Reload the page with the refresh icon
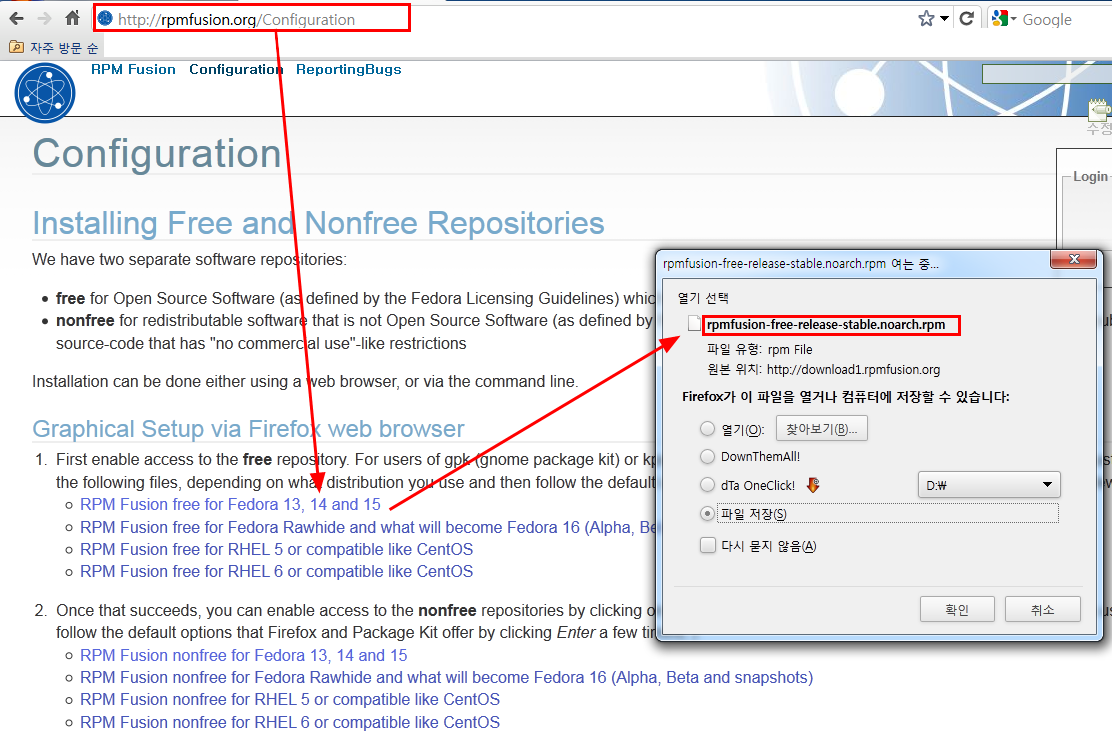This screenshot has width=1112, height=738. (966, 18)
